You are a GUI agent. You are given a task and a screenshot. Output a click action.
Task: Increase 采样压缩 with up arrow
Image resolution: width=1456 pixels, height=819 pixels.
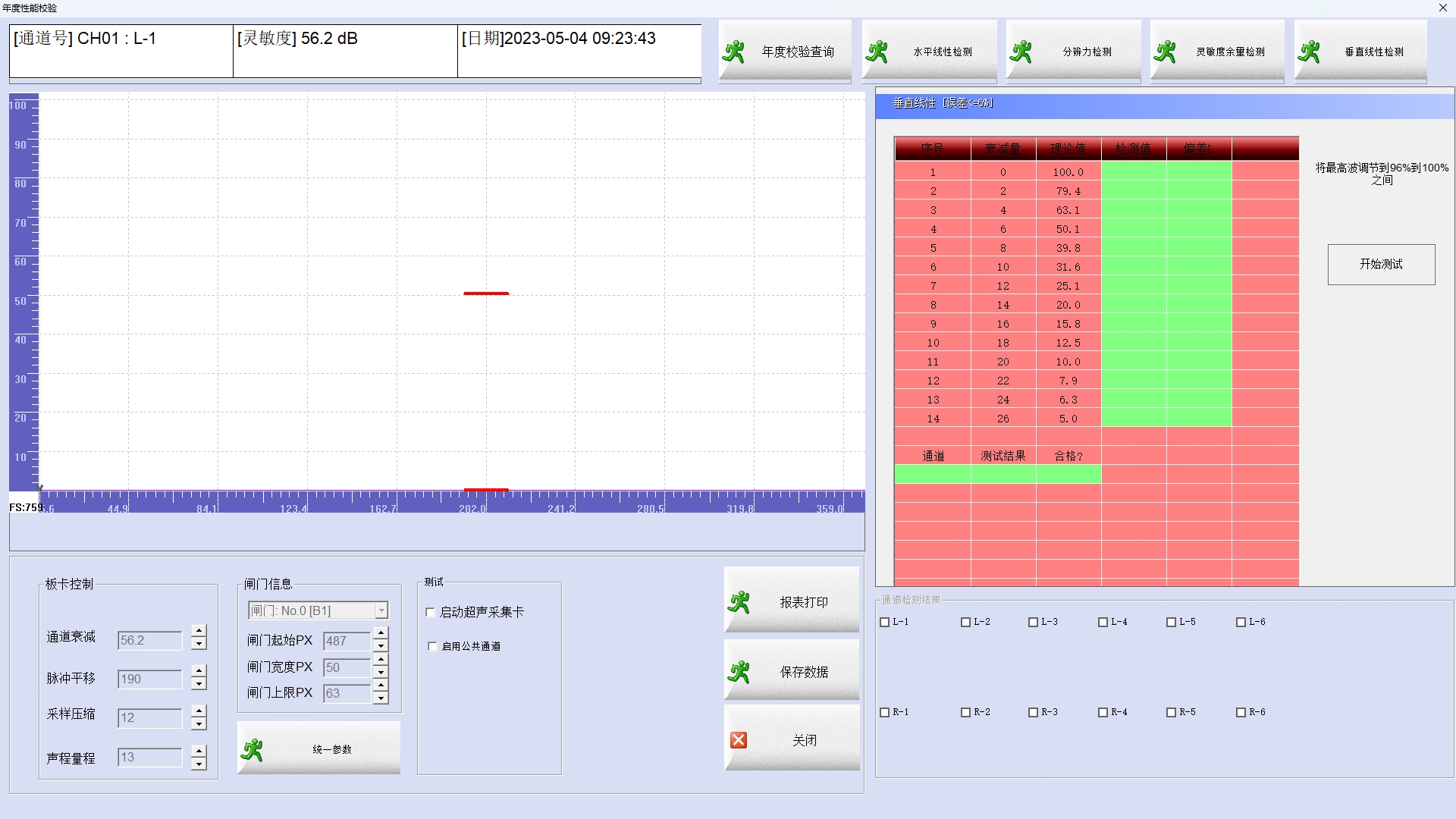click(x=199, y=711)
